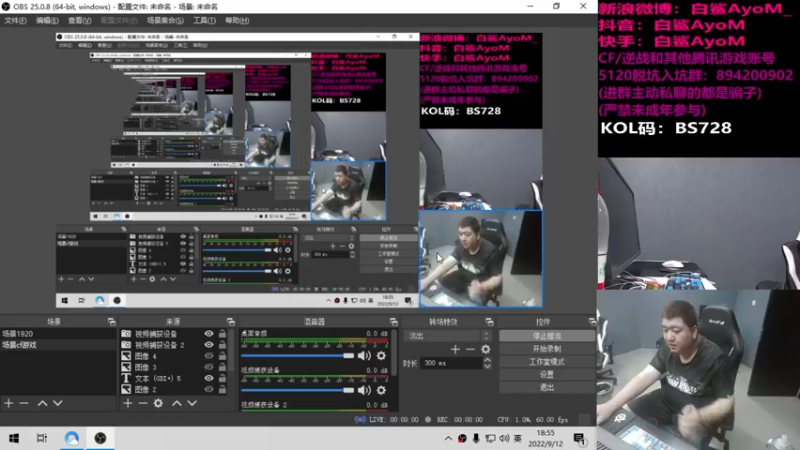Open the 文件 menu
Screen dimensions: 800x450
pos(15,20)
